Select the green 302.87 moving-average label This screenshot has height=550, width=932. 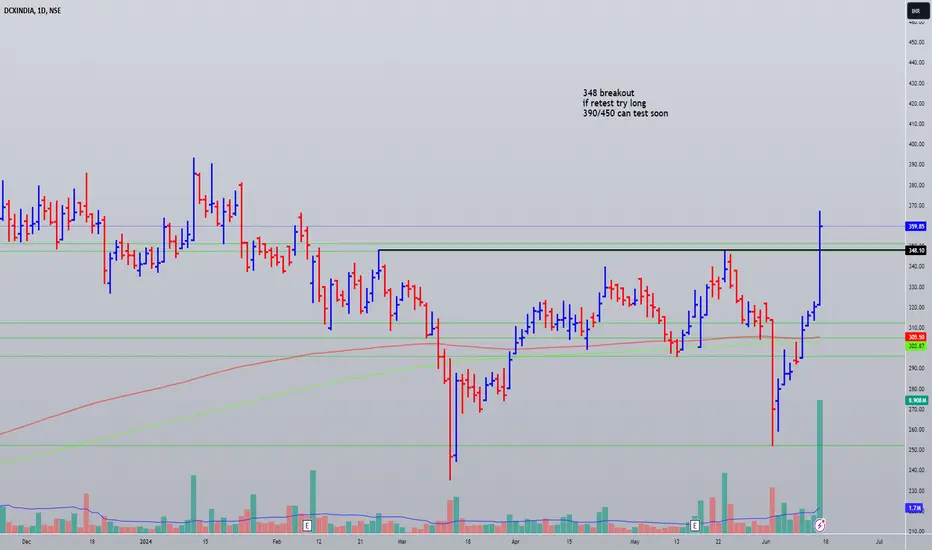(916, 346)
